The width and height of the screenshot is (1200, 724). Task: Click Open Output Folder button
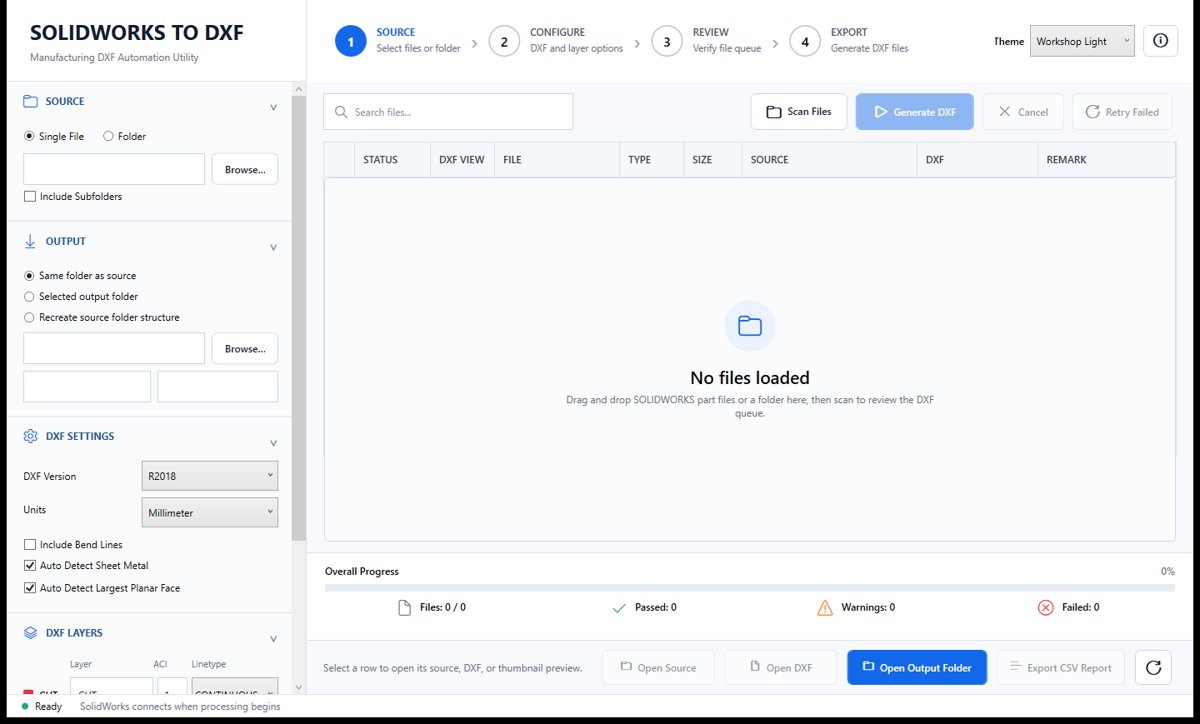tap(917, 668)
